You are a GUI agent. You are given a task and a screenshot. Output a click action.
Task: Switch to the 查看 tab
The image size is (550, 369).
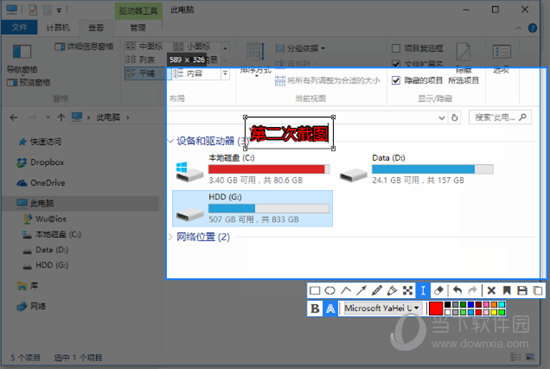click(x=96, y=27)
